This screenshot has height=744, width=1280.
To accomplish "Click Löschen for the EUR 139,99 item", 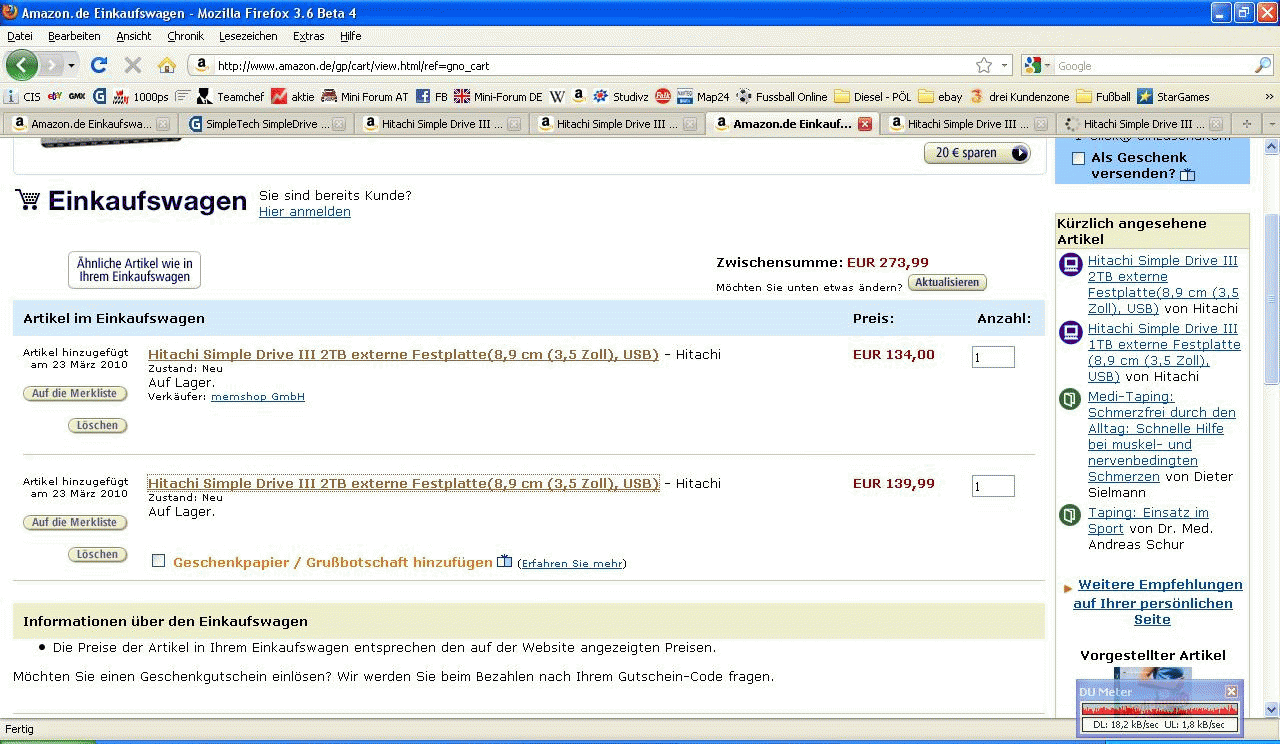I will pyautogui.click(x=98, y=554).
